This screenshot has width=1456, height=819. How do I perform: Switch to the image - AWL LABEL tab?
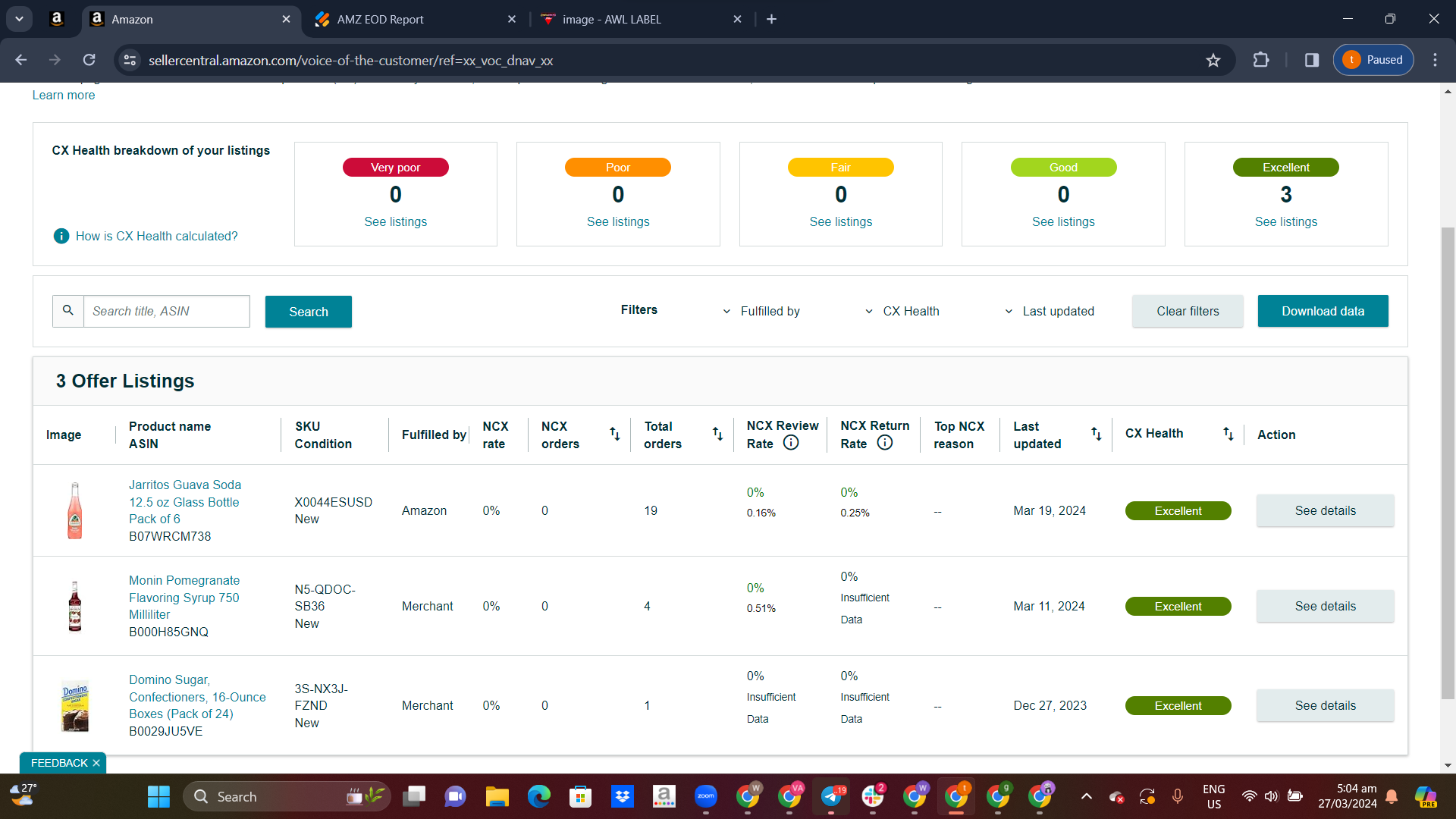641,19
